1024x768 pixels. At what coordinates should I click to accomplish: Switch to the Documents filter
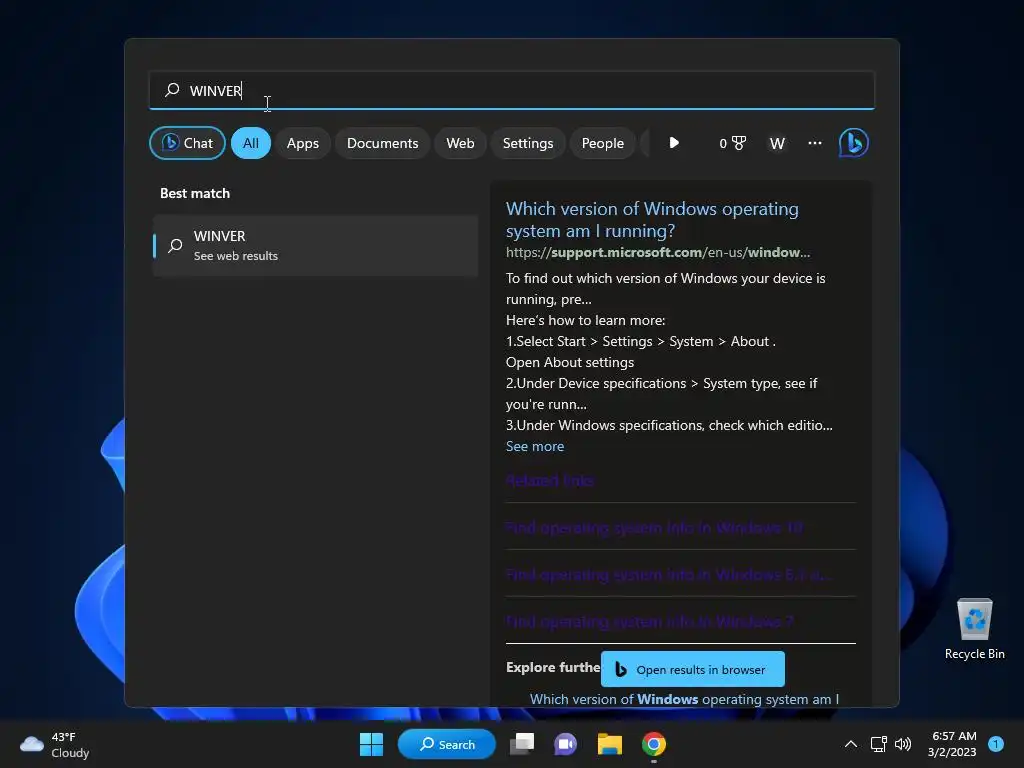point(383,143)
